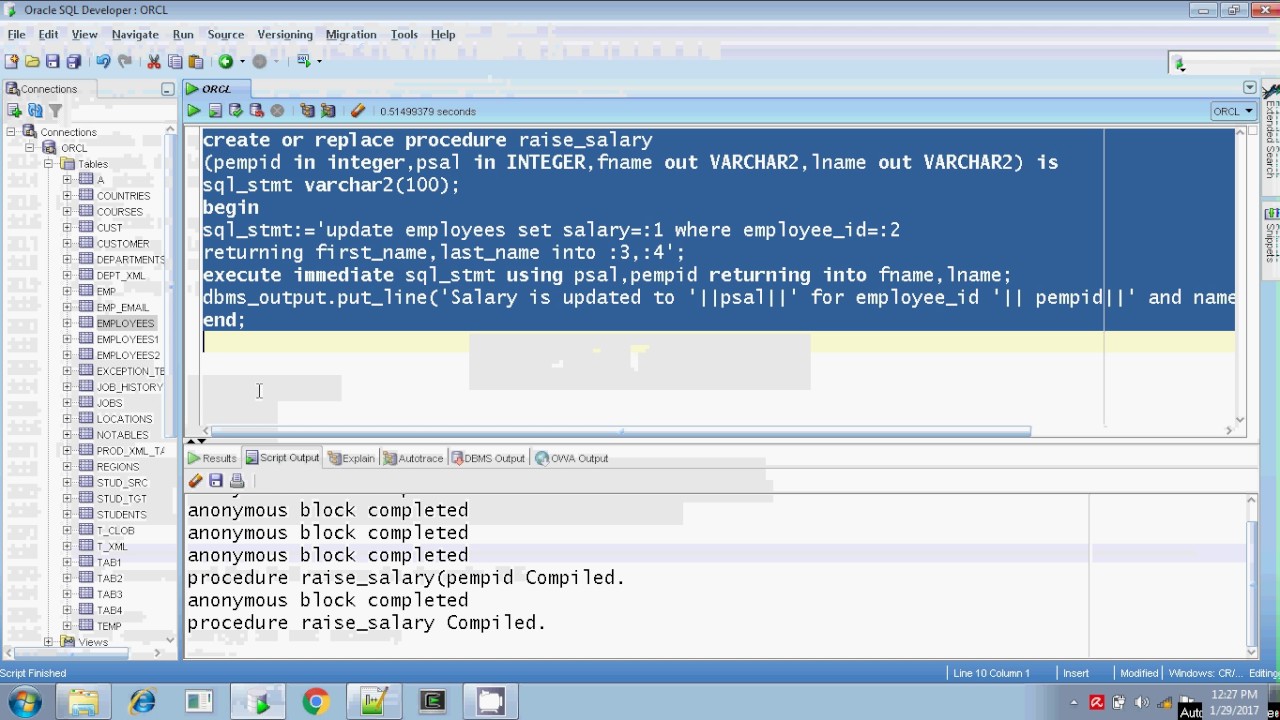Click the Paste clipboard icon

coord(196,61)
